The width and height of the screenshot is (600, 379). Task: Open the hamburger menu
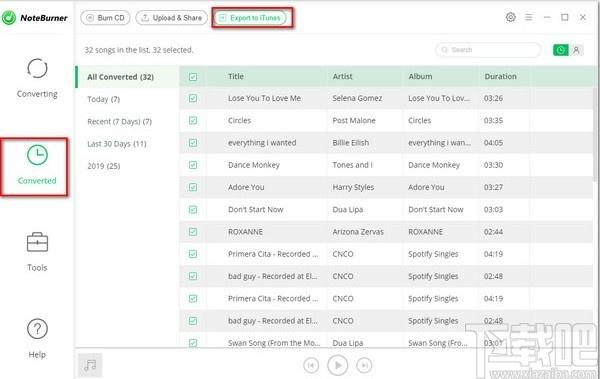pos(528,17)
